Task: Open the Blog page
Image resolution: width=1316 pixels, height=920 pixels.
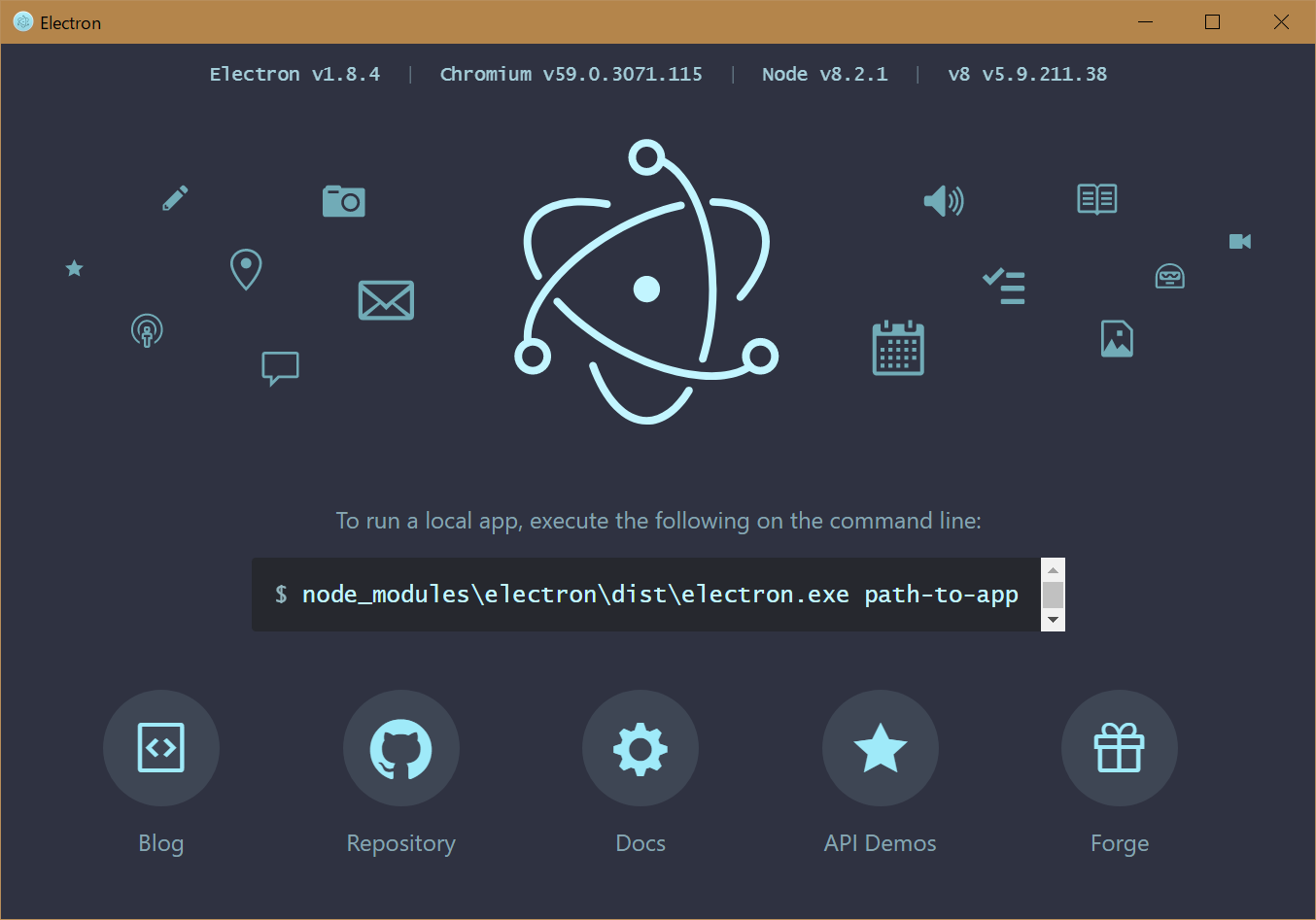Action: 161,748
